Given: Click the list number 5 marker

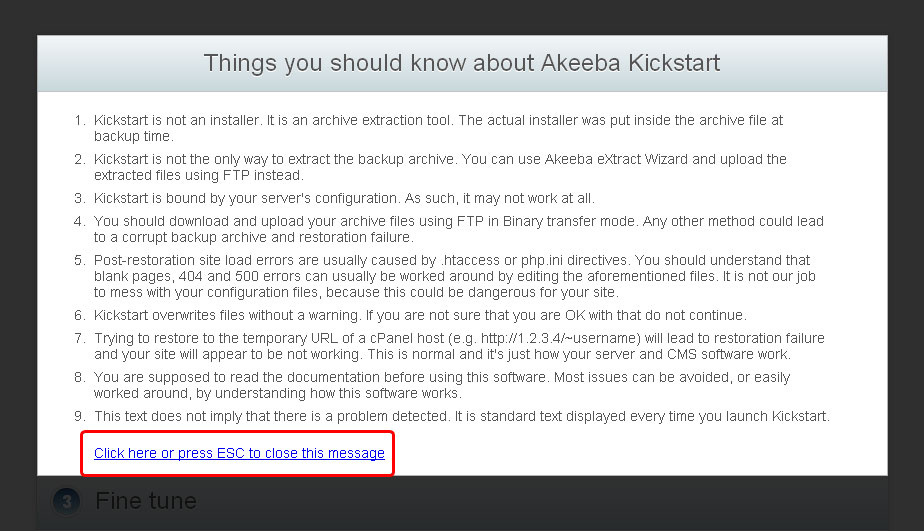Looking at the screenshot, I should click(80, 260).
